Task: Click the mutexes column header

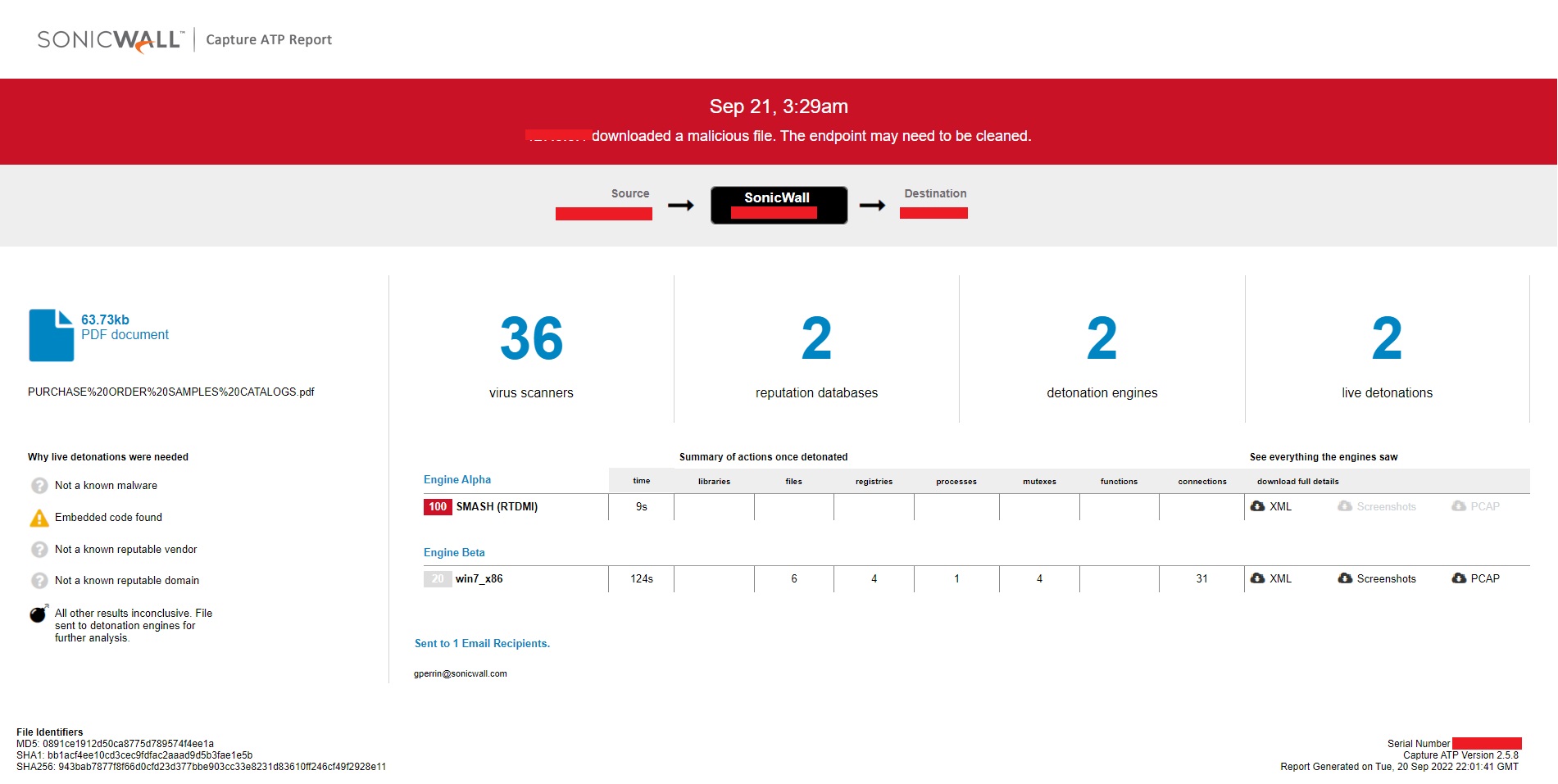Action: click(1039, 482)
